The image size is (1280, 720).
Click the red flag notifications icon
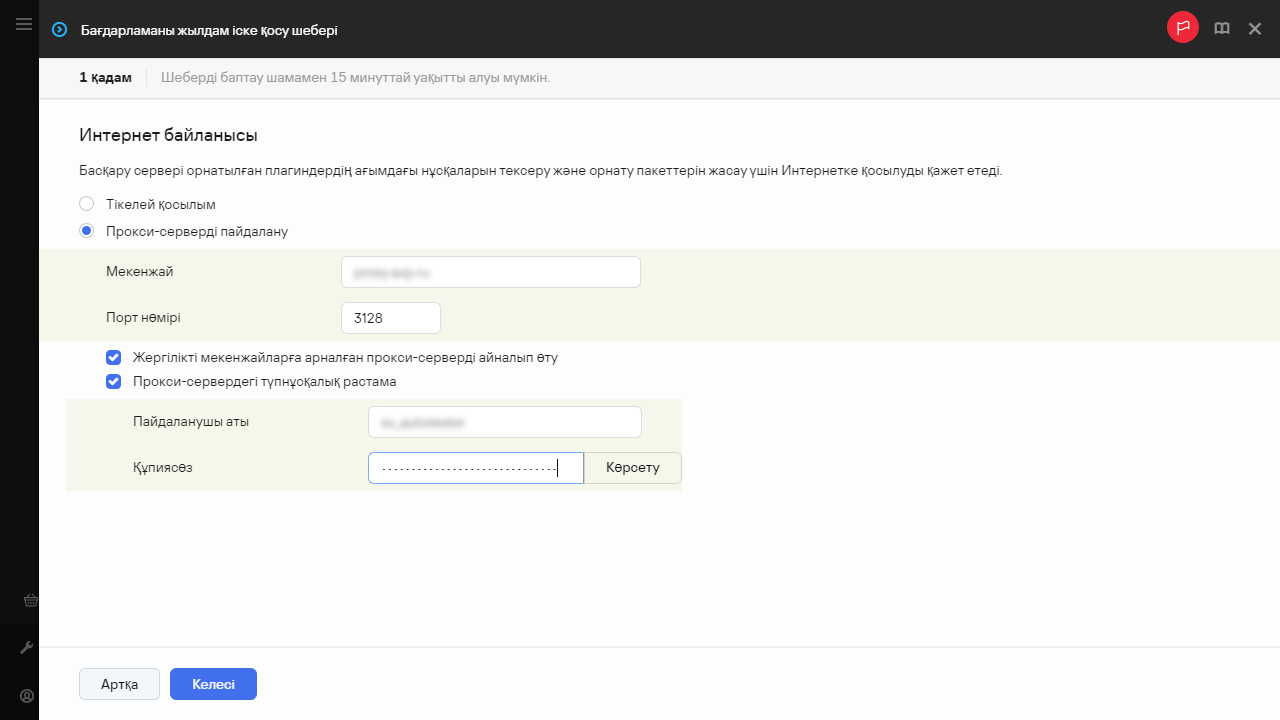(1183, 28)
